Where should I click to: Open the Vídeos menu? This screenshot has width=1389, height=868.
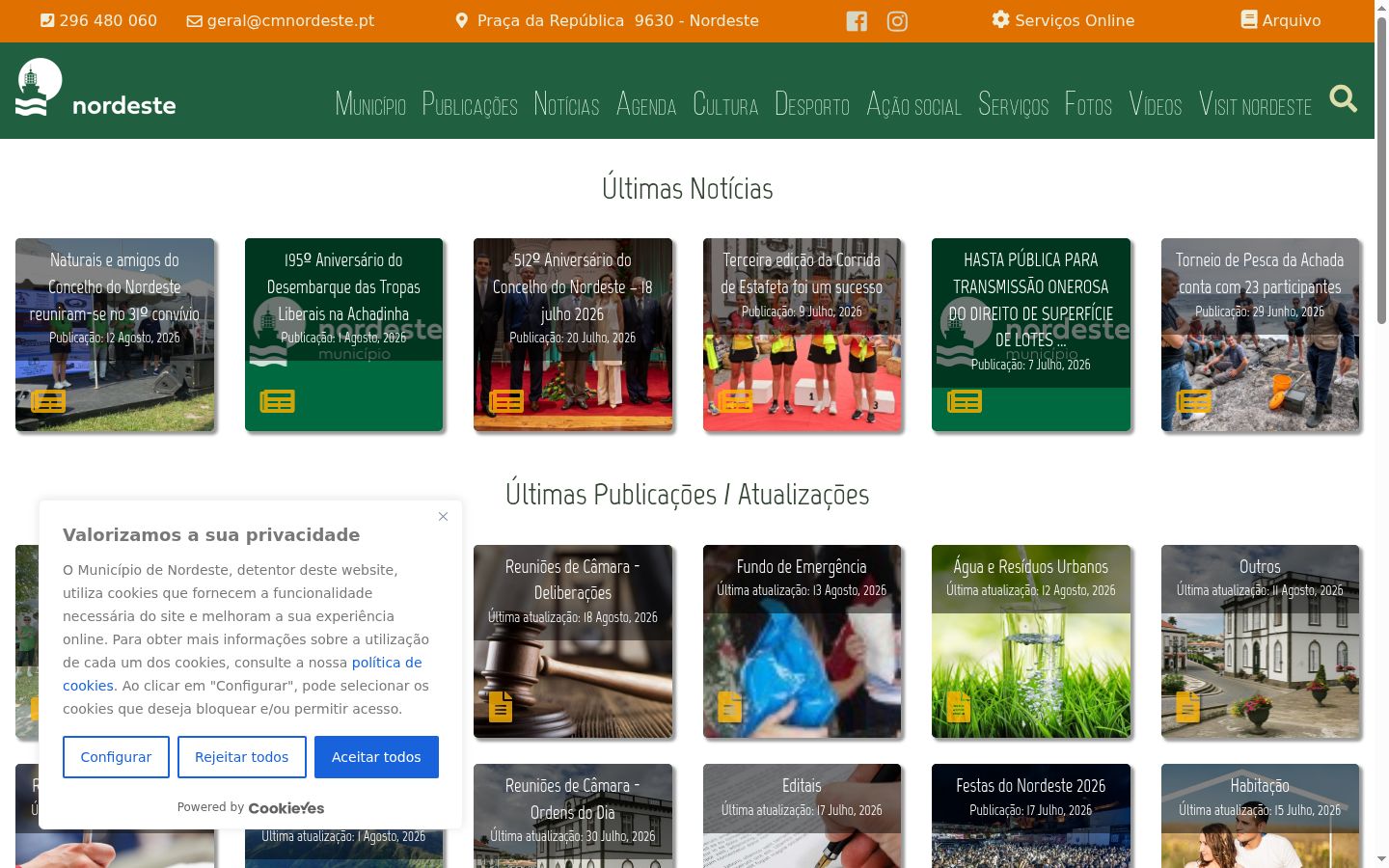(x=1156, y=104)
